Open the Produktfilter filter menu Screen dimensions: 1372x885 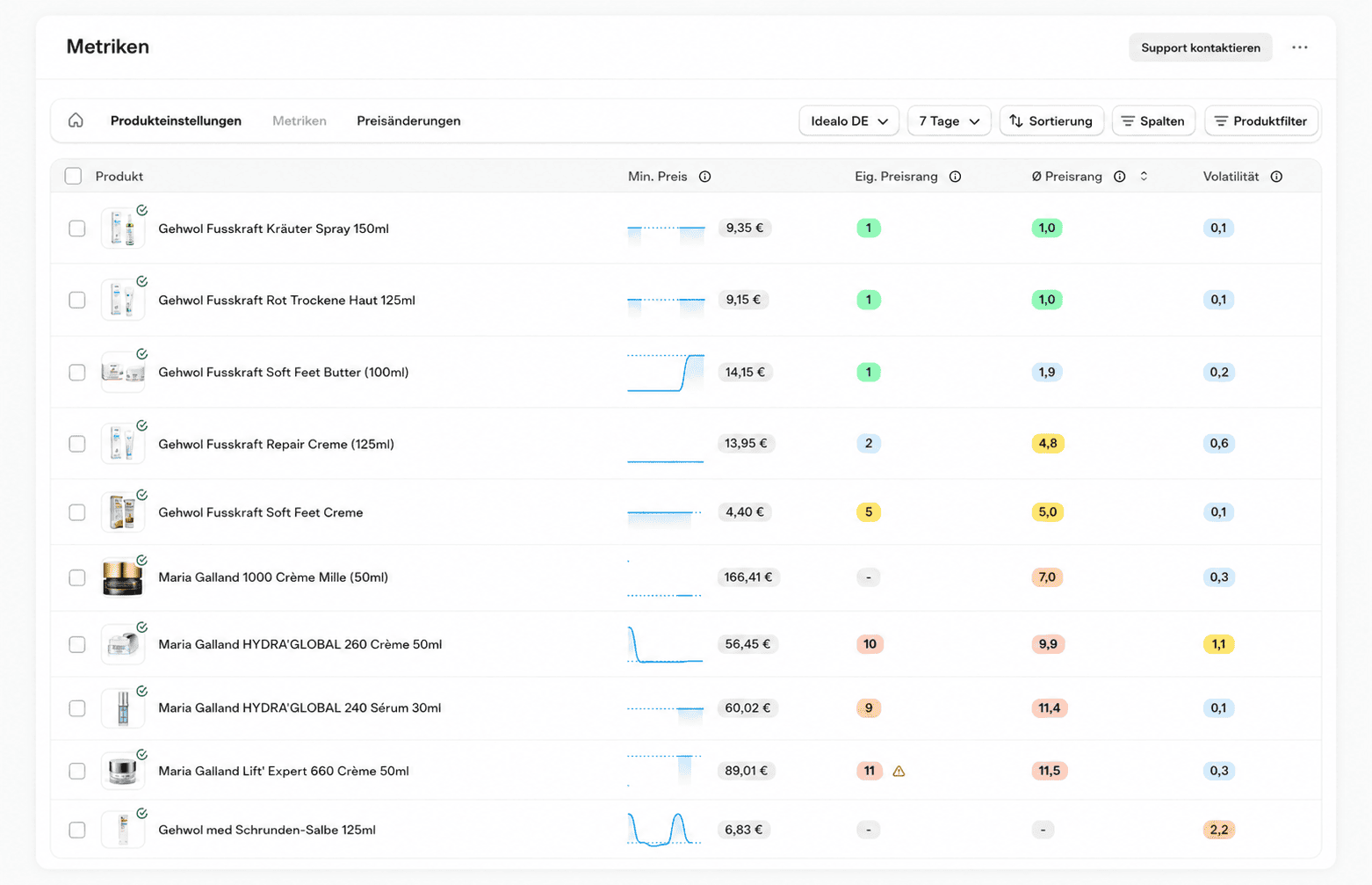coord(1261,121)
